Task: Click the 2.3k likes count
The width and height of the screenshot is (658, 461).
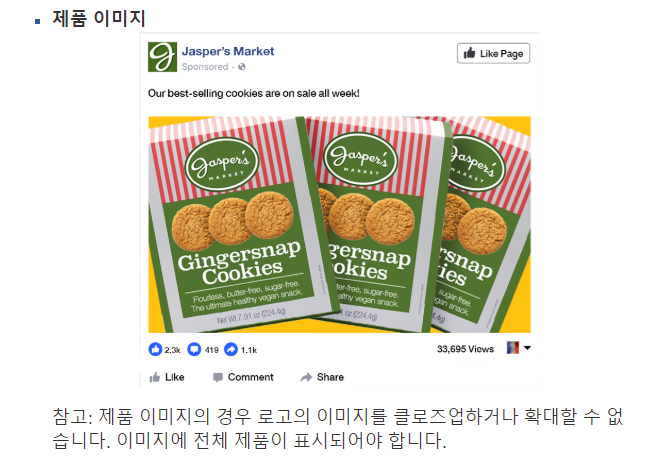Action: (x=172, y=350)
